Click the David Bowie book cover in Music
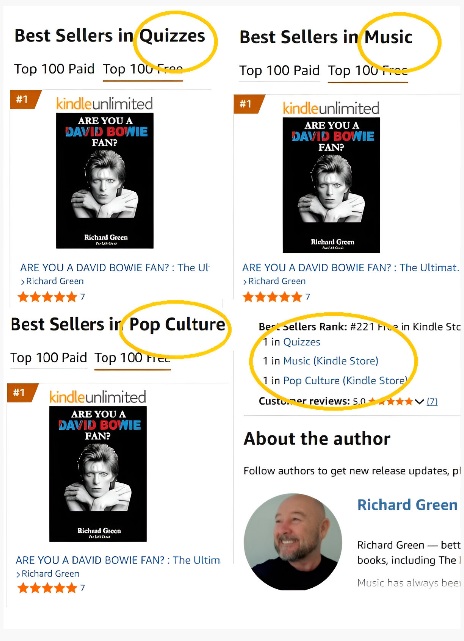Viewport: 464px width, 641px height. coord(331,185)
